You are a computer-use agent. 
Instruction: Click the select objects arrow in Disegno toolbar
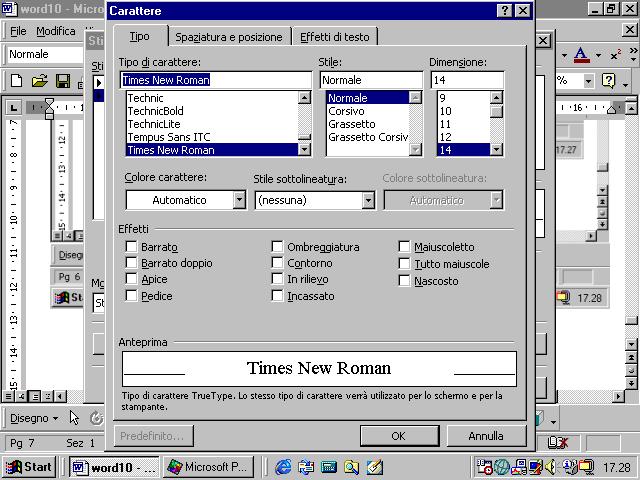tap(74, 418)
